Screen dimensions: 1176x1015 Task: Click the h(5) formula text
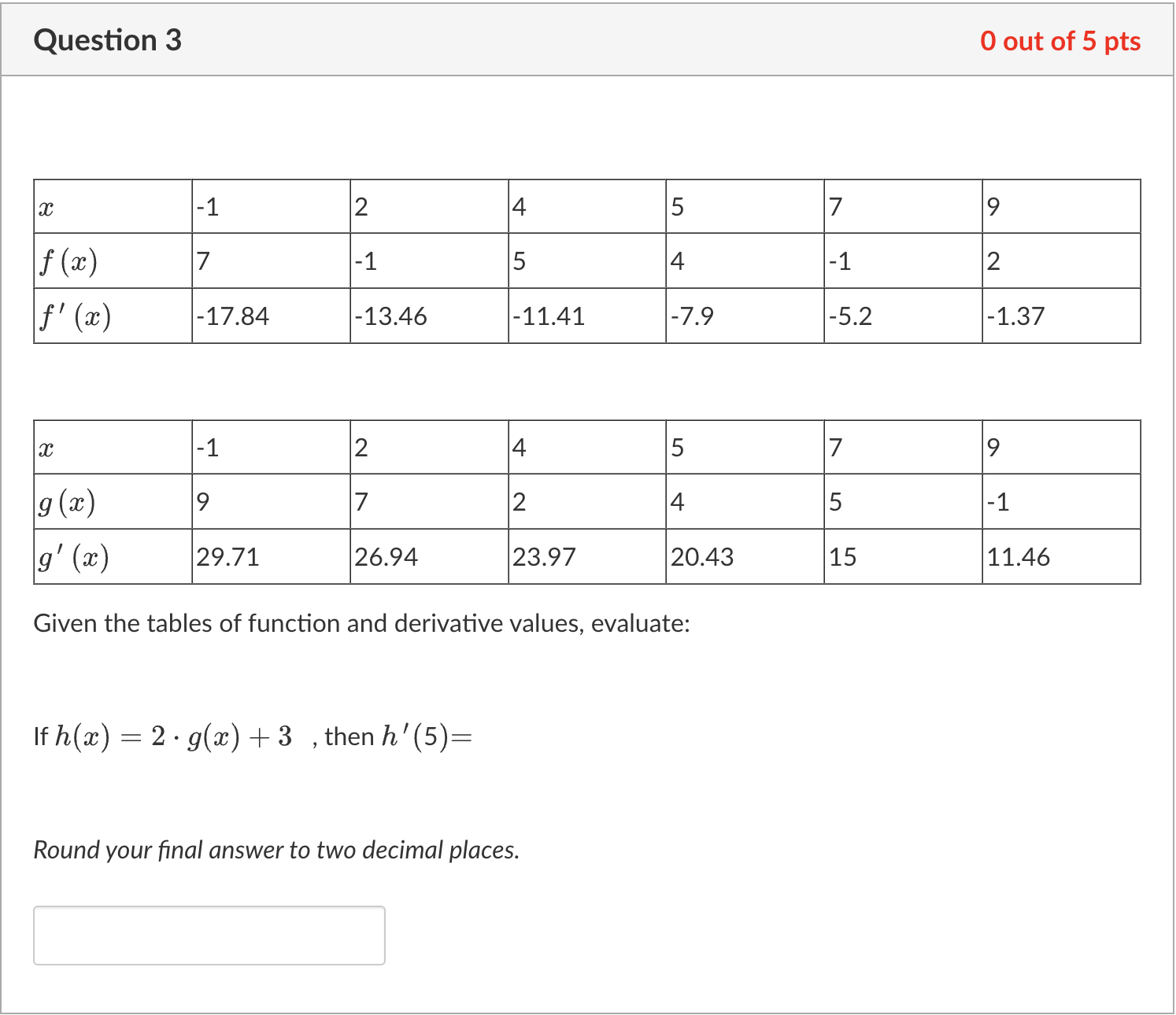(x=252, y=736)
